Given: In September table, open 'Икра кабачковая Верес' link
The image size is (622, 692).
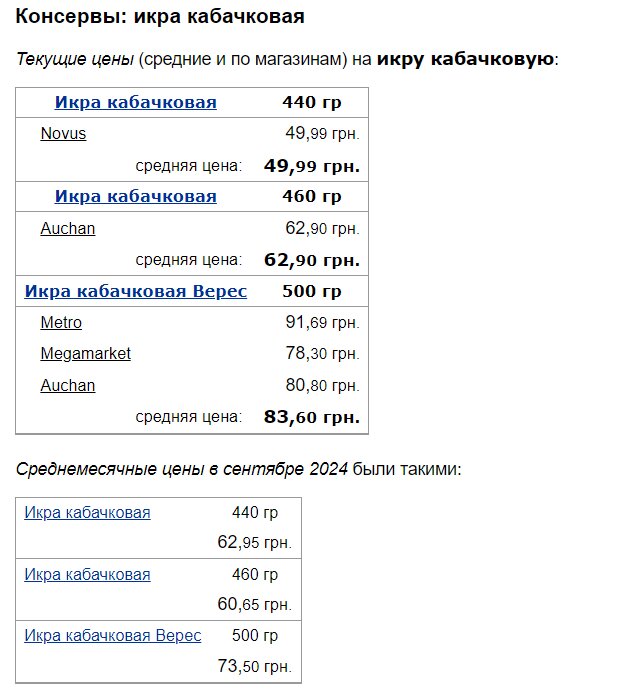Looking at the screenshot, I should pyautogui.click(x=112, y=636).
